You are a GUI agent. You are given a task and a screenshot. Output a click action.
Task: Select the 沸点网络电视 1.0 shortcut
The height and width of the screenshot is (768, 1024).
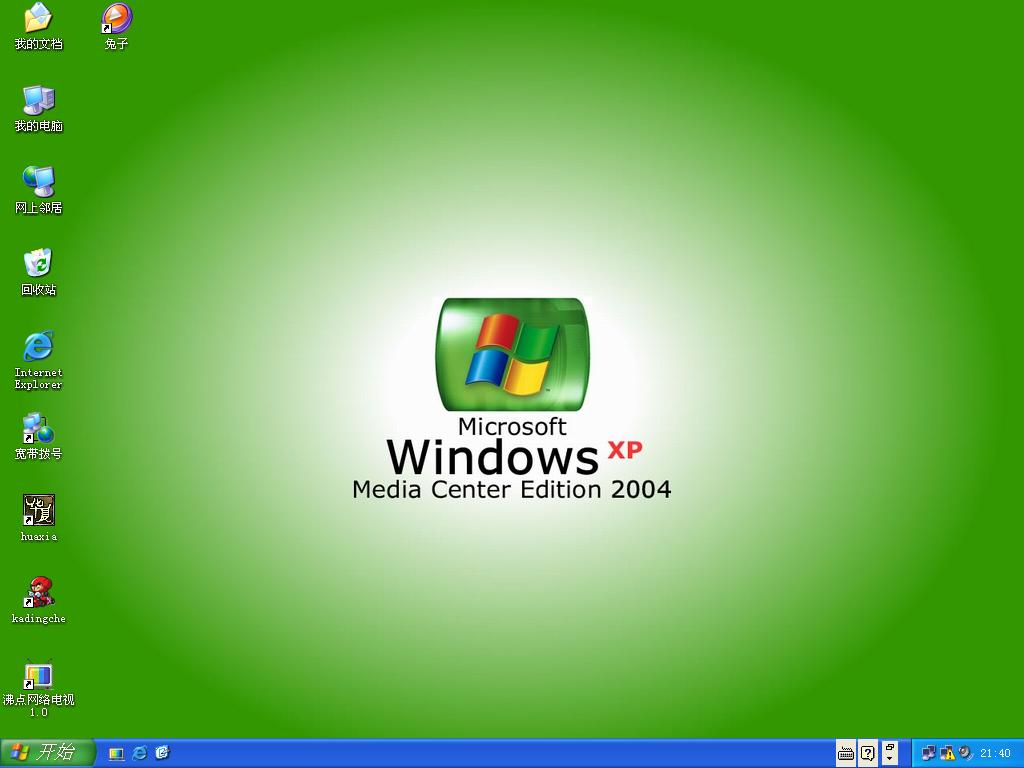click(39, 688)
